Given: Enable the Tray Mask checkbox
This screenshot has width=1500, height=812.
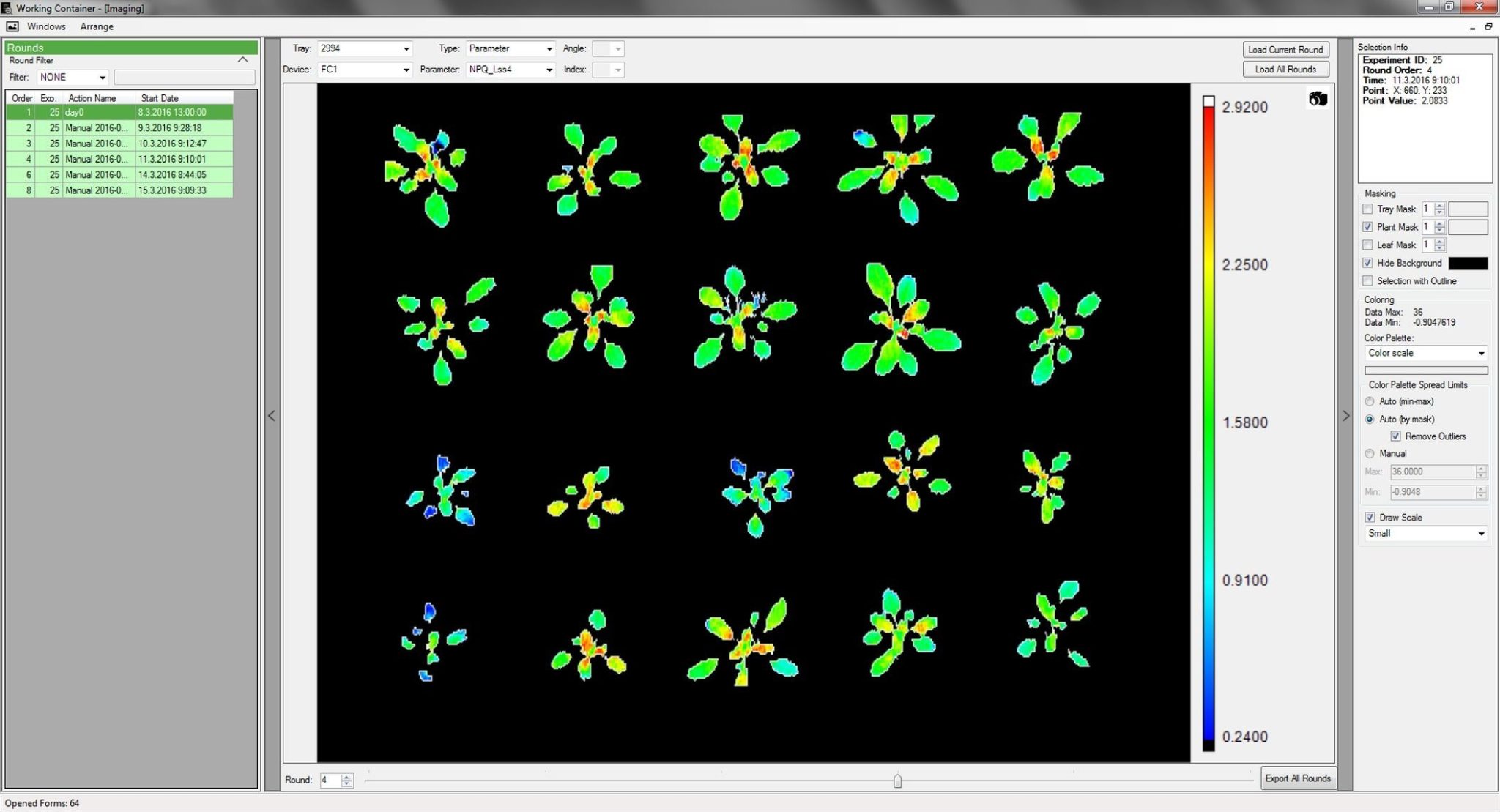Looking at the screenshot, I should pos(1368,209).
